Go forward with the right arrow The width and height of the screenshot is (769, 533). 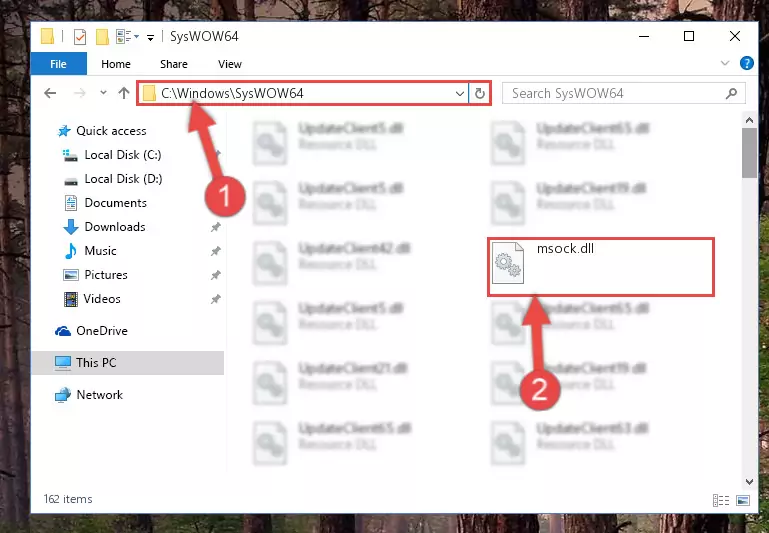pos(79,93)
